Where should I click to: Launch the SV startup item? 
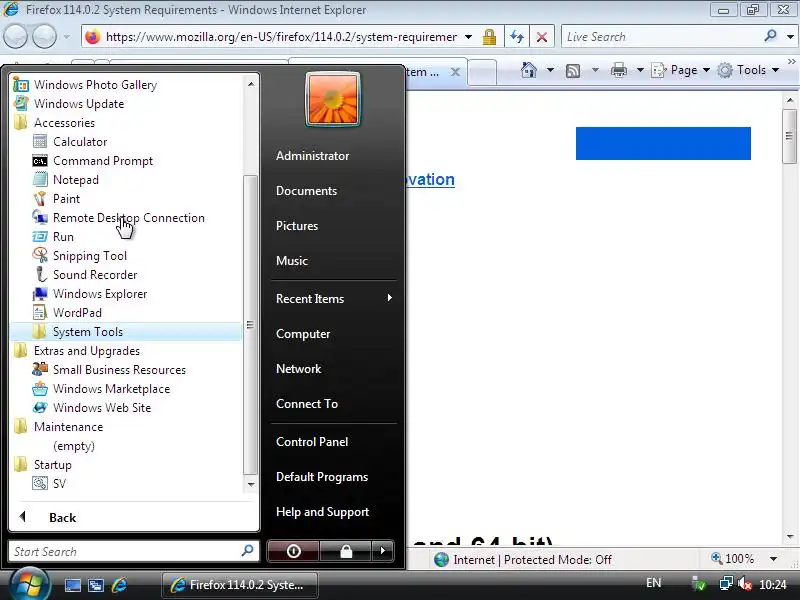point(59,484)
